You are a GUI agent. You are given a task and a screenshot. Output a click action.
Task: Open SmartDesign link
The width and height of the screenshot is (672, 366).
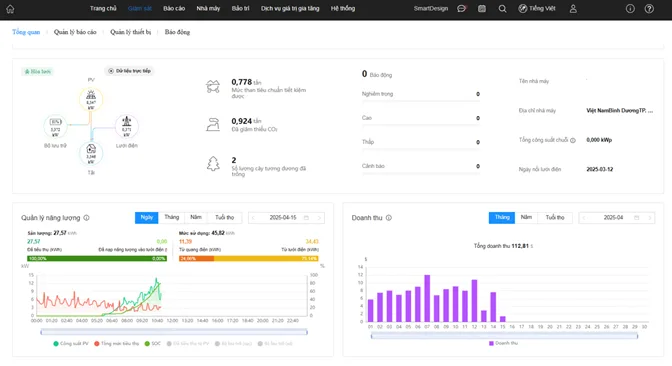pyautogui.click(x=431, y=9)
